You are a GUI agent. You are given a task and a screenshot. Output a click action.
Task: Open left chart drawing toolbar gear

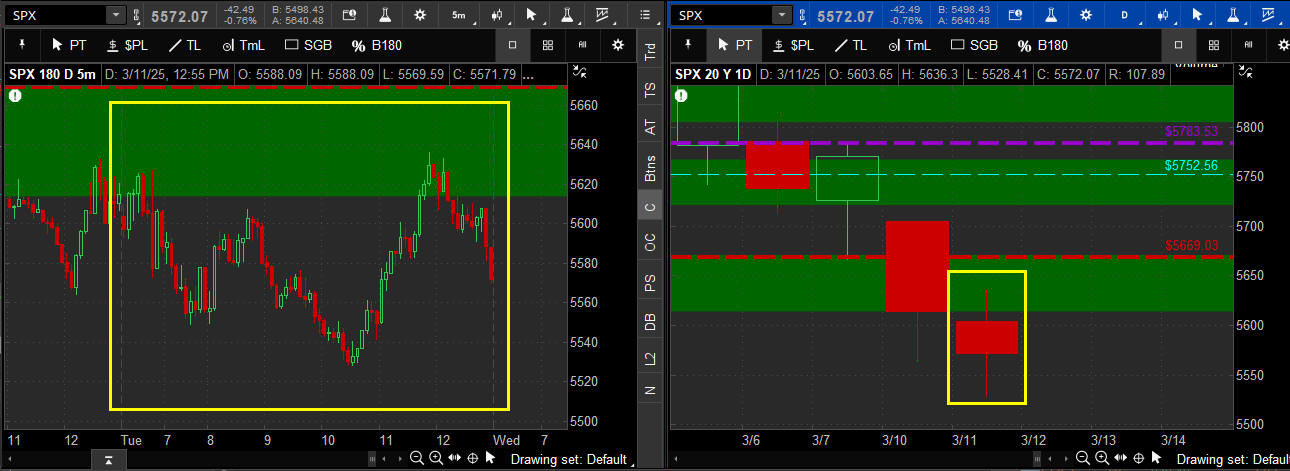click(618, 45)
